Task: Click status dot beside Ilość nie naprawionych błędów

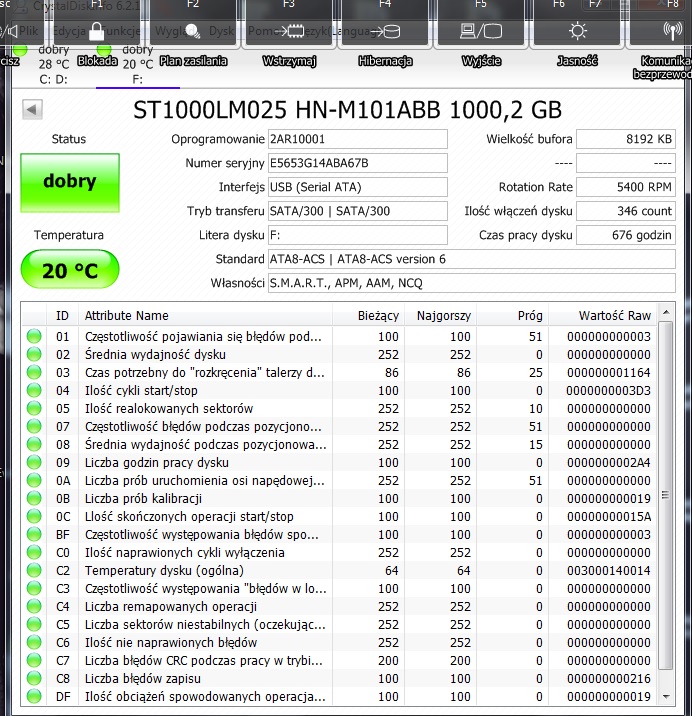Action: click(x=34, y=642)
